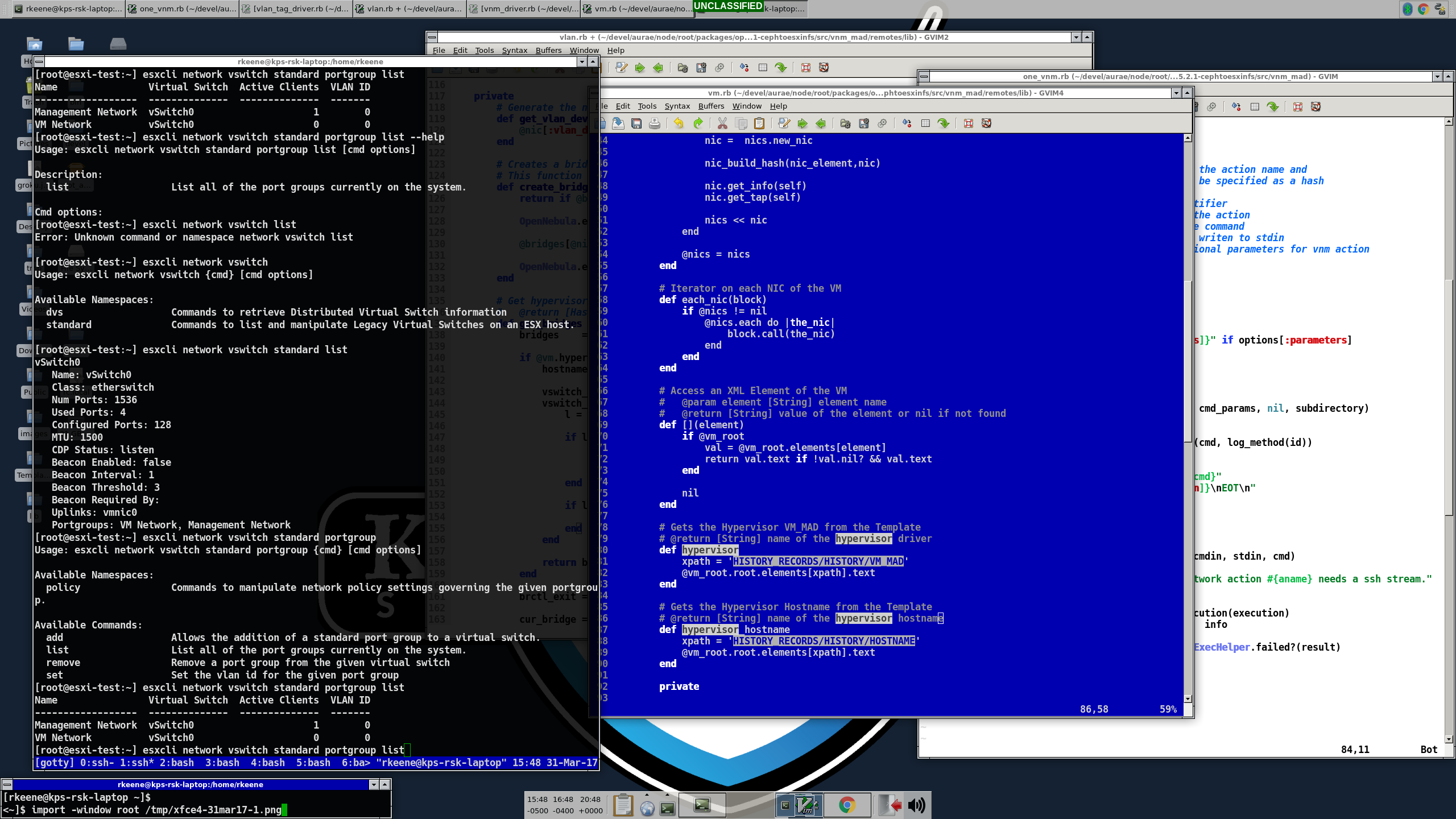The width and height of the screenshot is (1456, 819).
Task: Save session icon in GVIM4 toolbar
Action: point(864,123)
